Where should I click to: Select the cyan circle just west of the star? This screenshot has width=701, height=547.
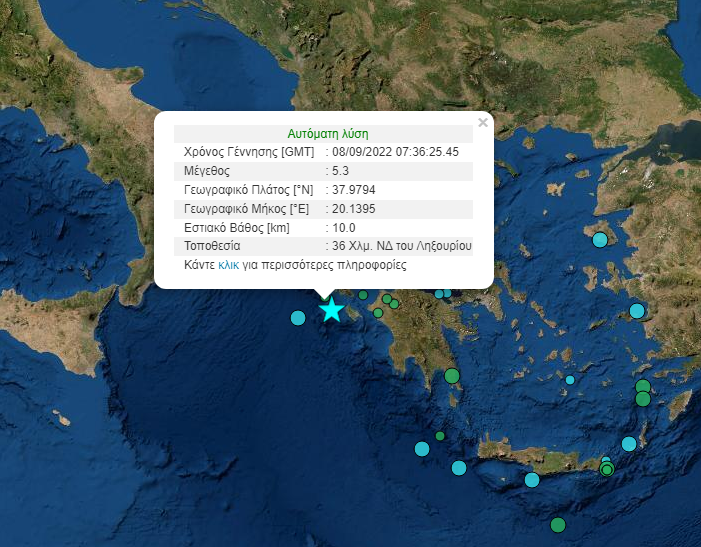tap(298, 318)
